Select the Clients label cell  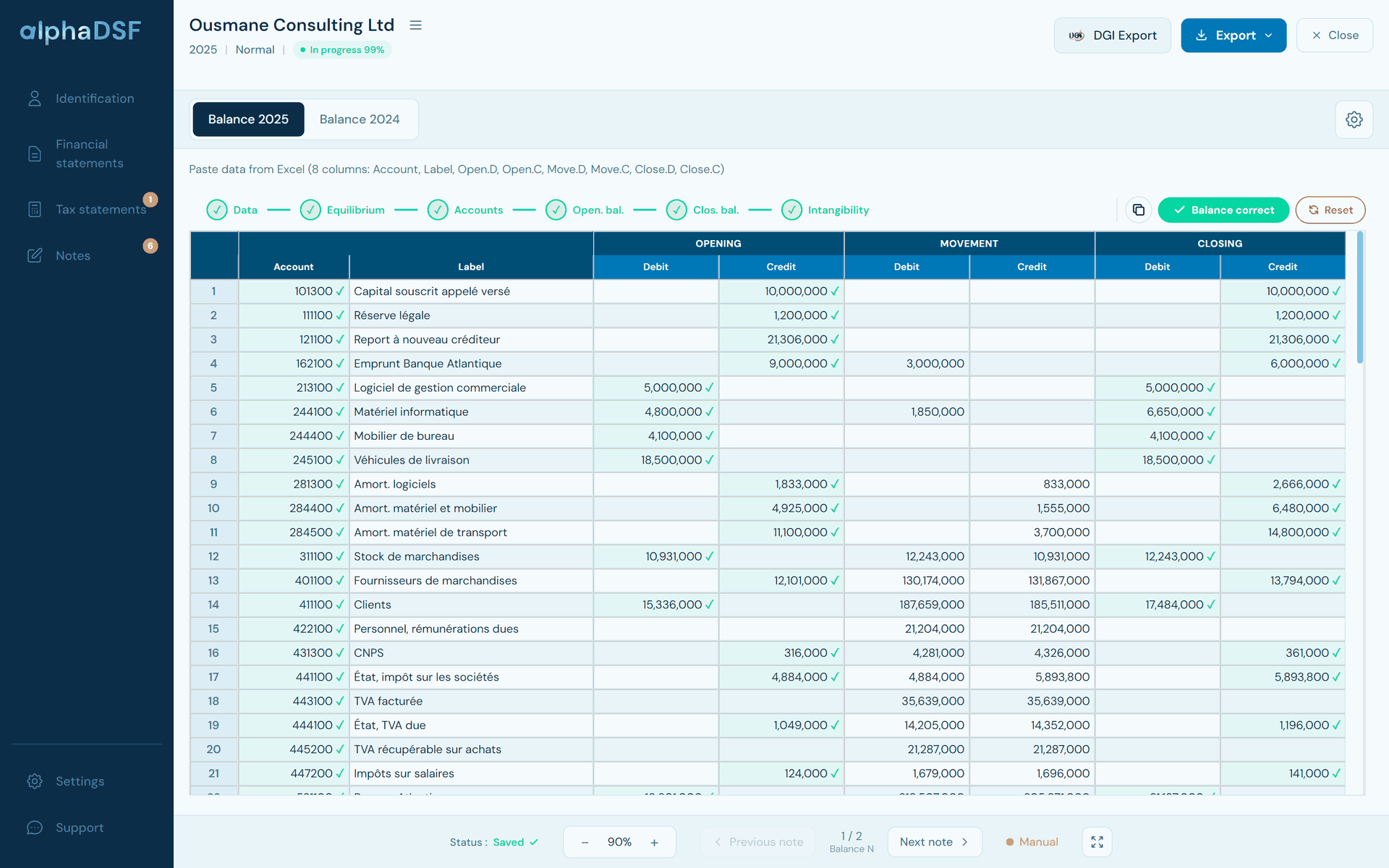point(471,605)
